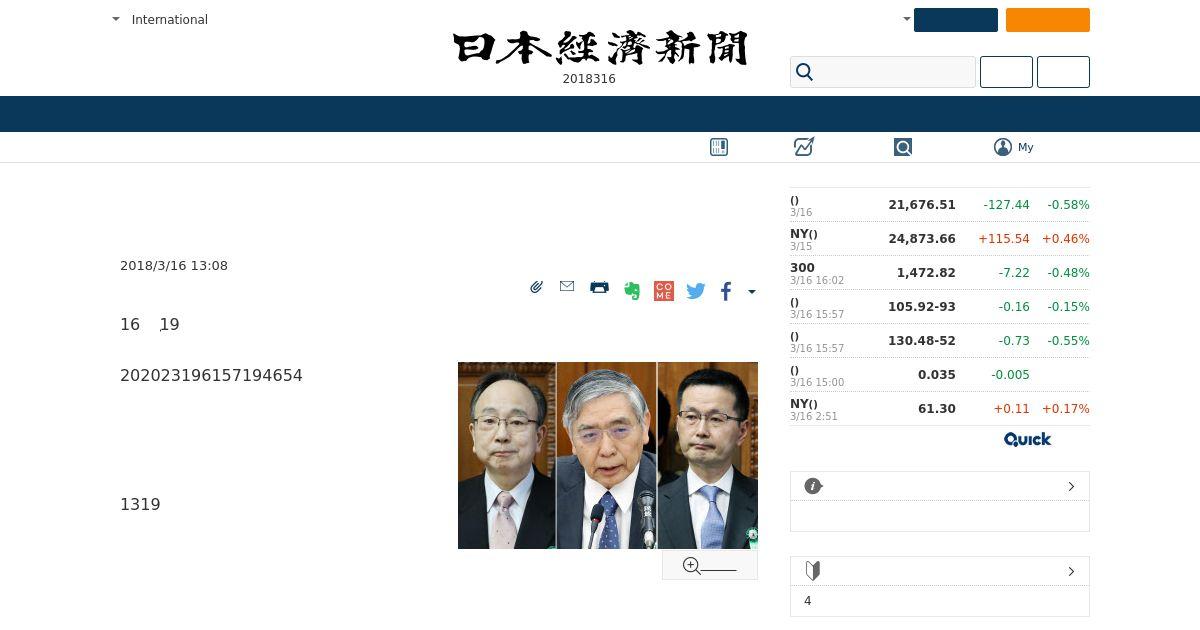The width and height of the screenshot is (1200, 630).
Task: Expand more share options arrow
Action: [752, 292]
